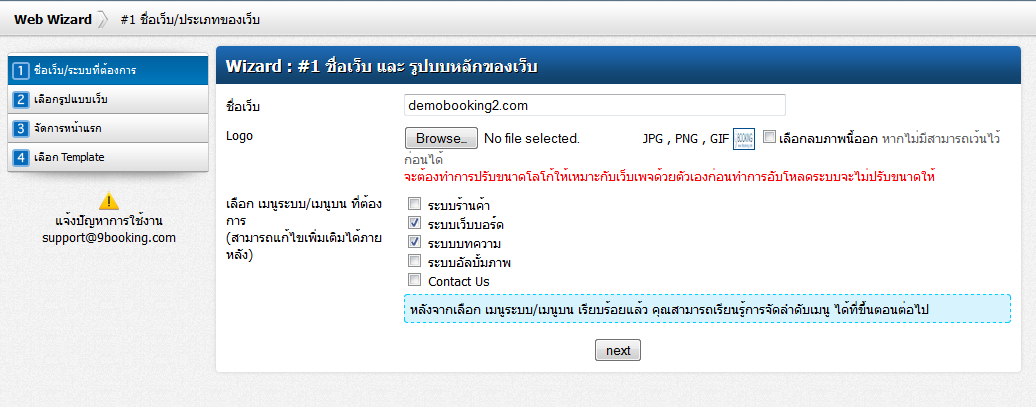
Task: Uncheck the ระบบบทความ checkbox
Action: (414, 242)
